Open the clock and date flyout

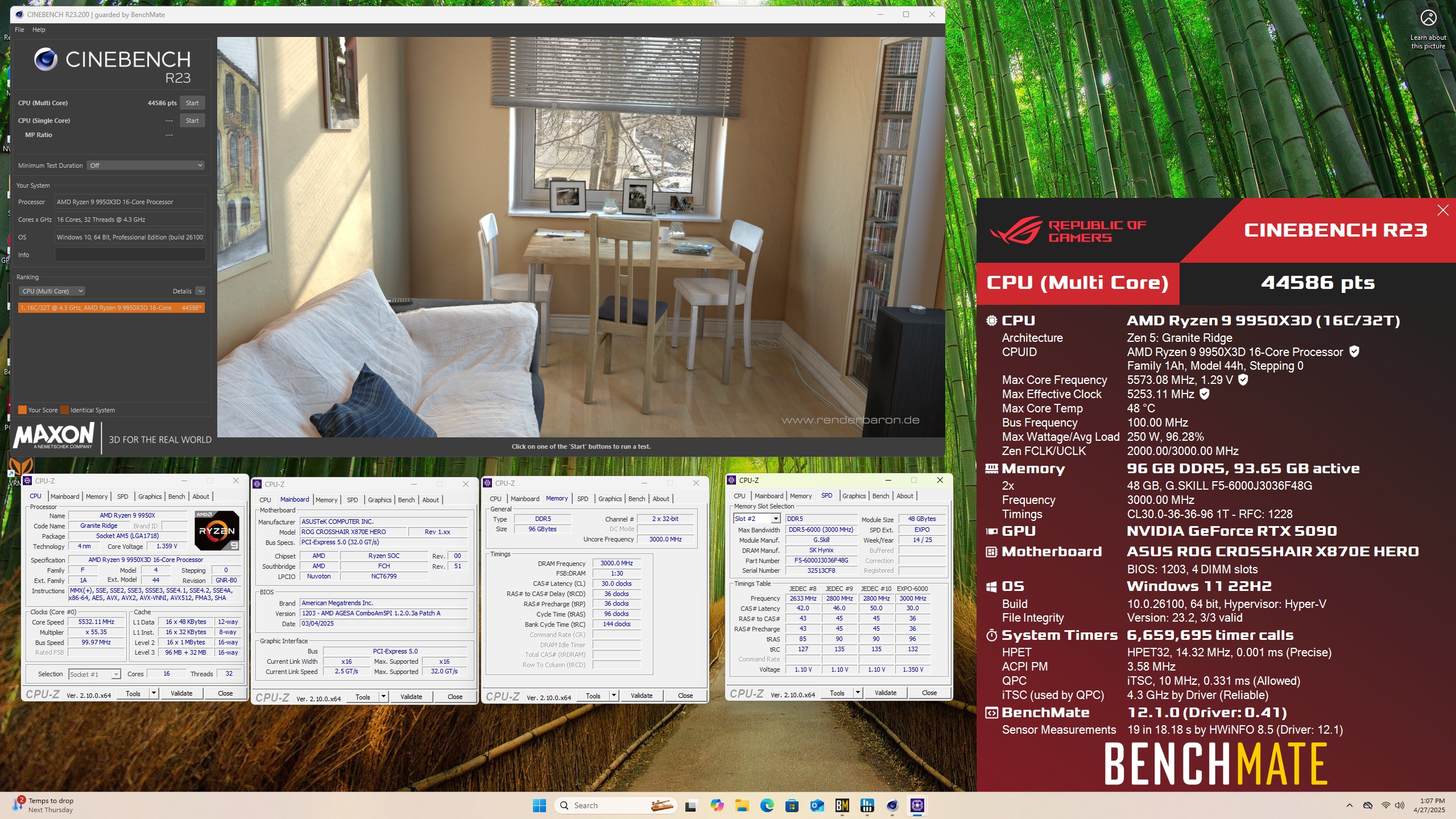pyautogui.click(x=1432, y=805)
